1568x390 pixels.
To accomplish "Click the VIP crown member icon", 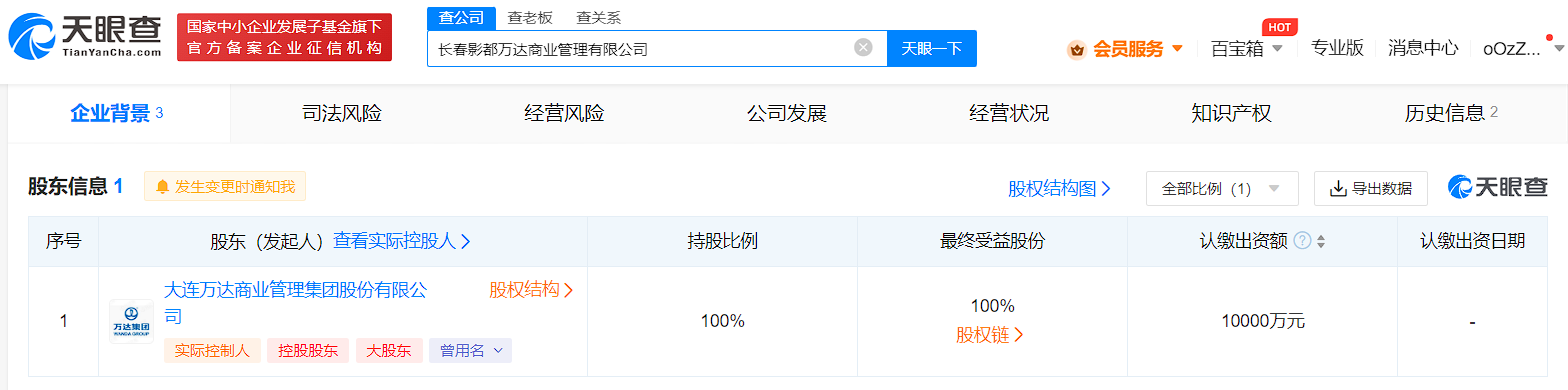I will coord(1076,49).
